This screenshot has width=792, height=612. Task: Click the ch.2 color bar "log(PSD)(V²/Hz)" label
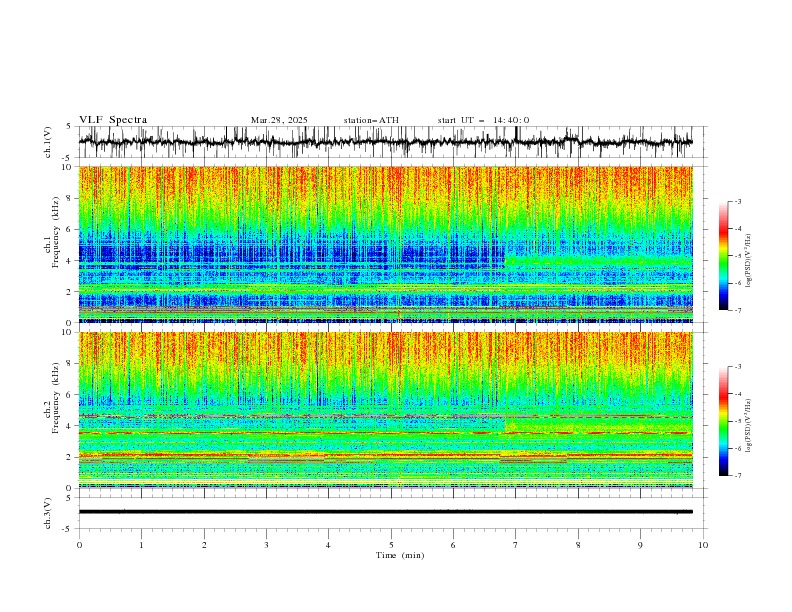pyautogui.click(x=748, y=426)
